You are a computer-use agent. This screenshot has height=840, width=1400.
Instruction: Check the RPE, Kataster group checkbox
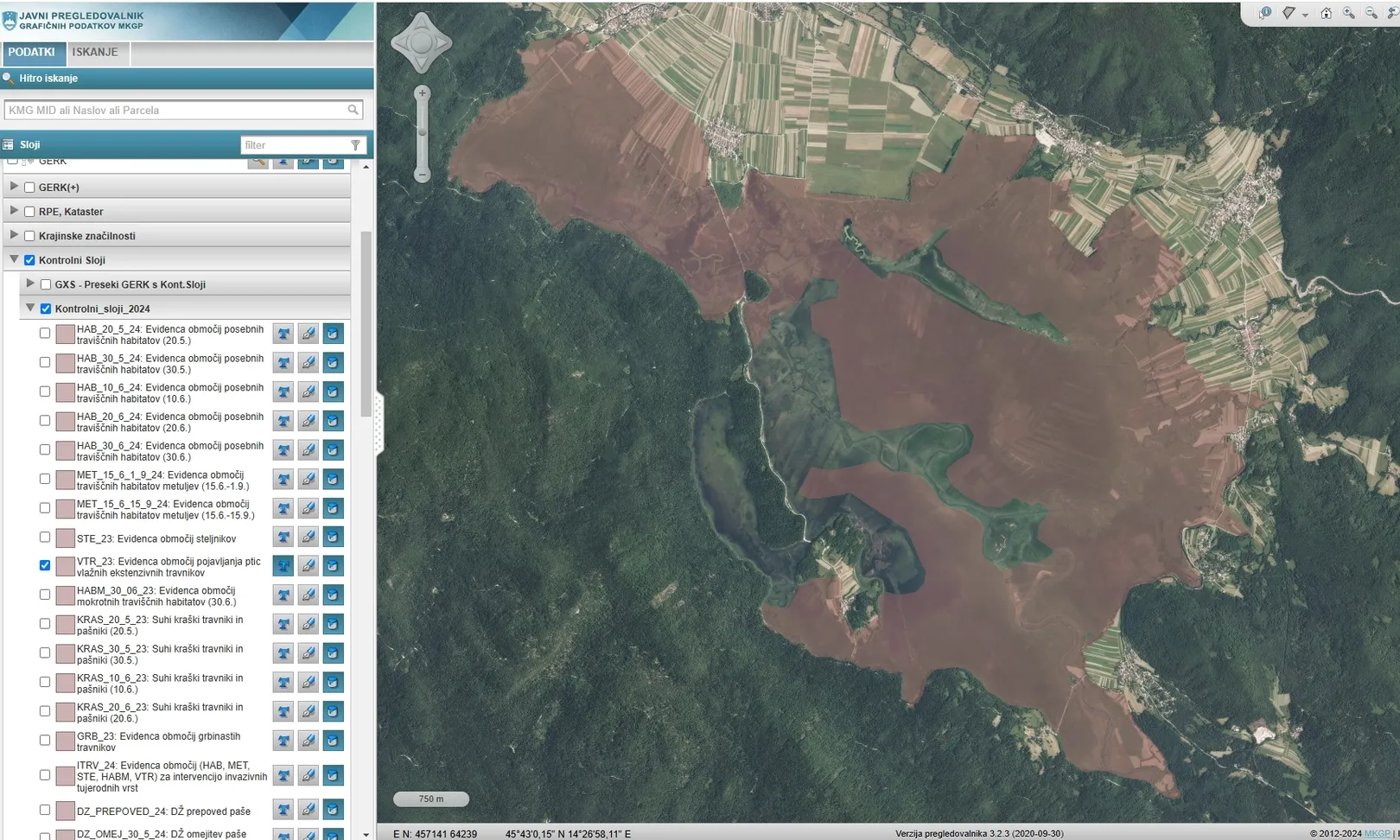tap(29, 212)
